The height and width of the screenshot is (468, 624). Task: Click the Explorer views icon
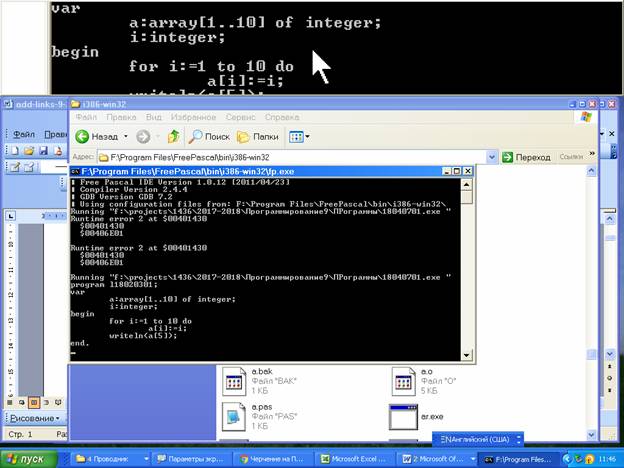pyautogui.click(x=296, y=137)
